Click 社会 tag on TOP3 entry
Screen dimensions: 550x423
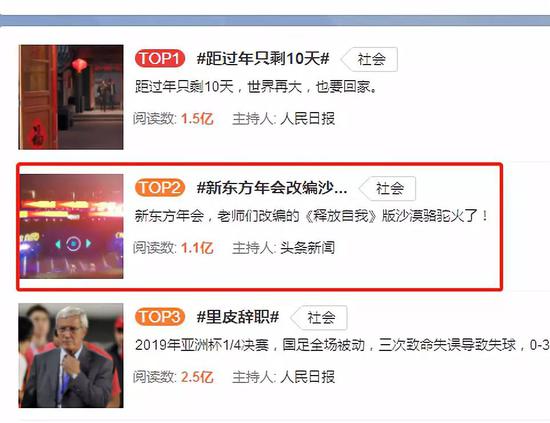[319, 318]
